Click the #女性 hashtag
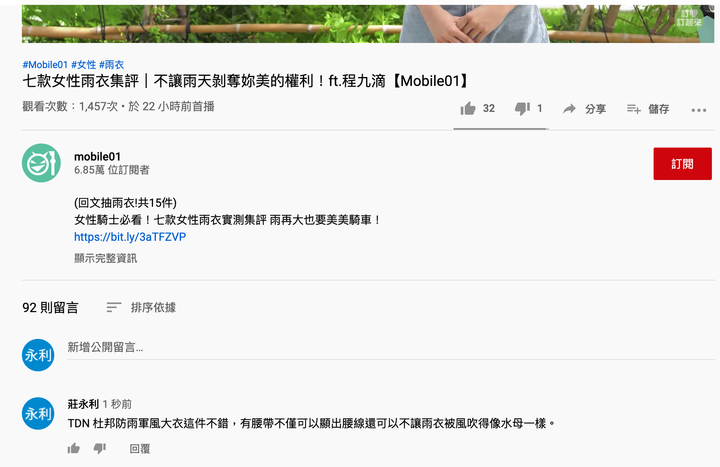The image size is (720, 467). pos(84,65)
